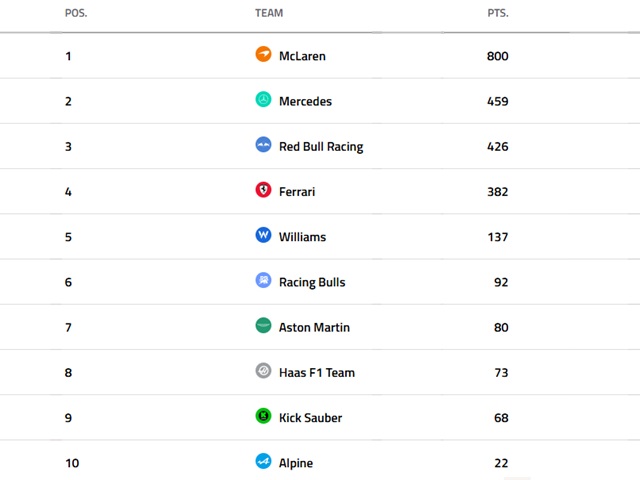
Task: Click the POS. column header
Action: [75, 13]
